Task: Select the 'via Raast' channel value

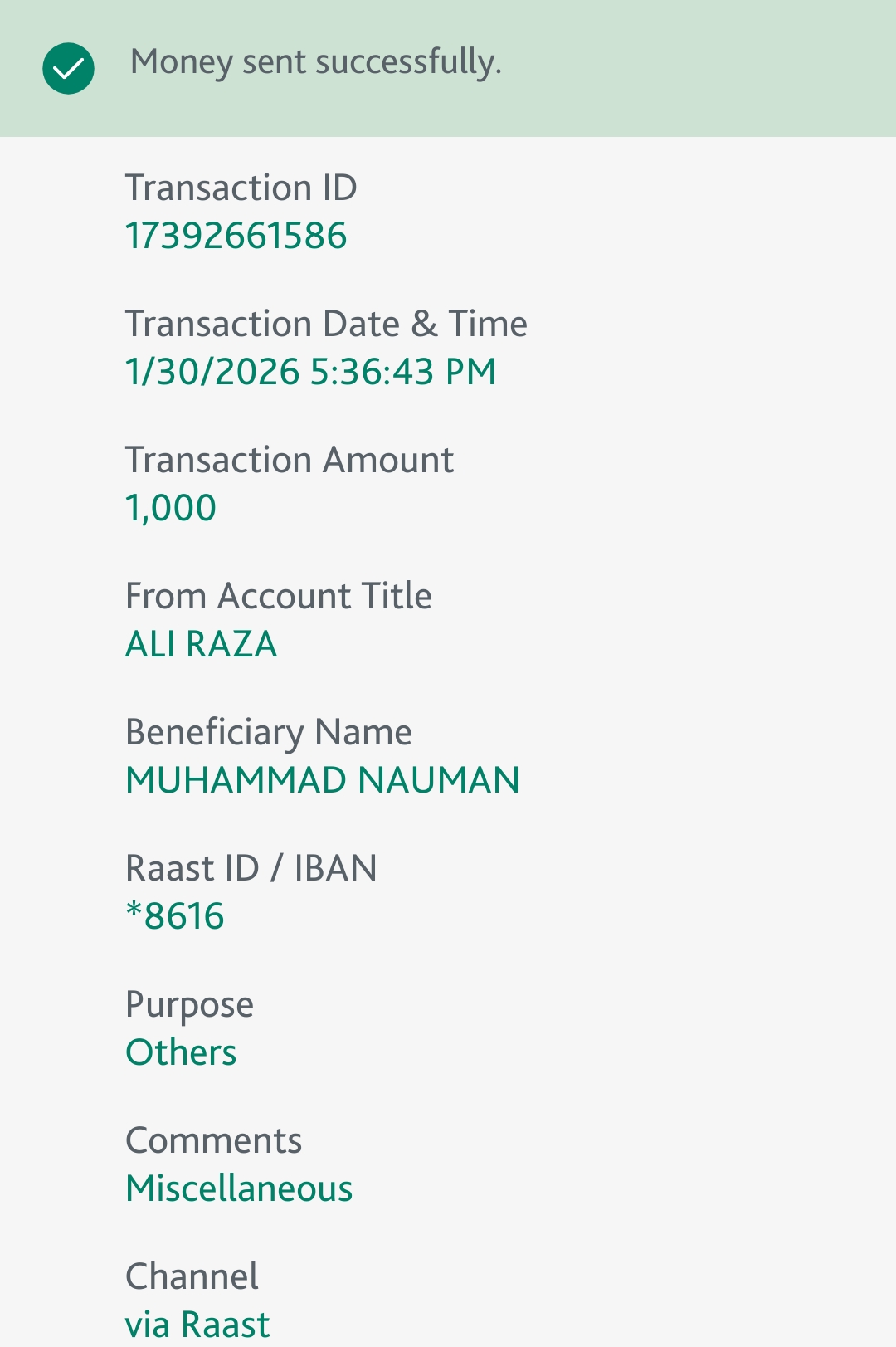Action: tap(197, 1325)
